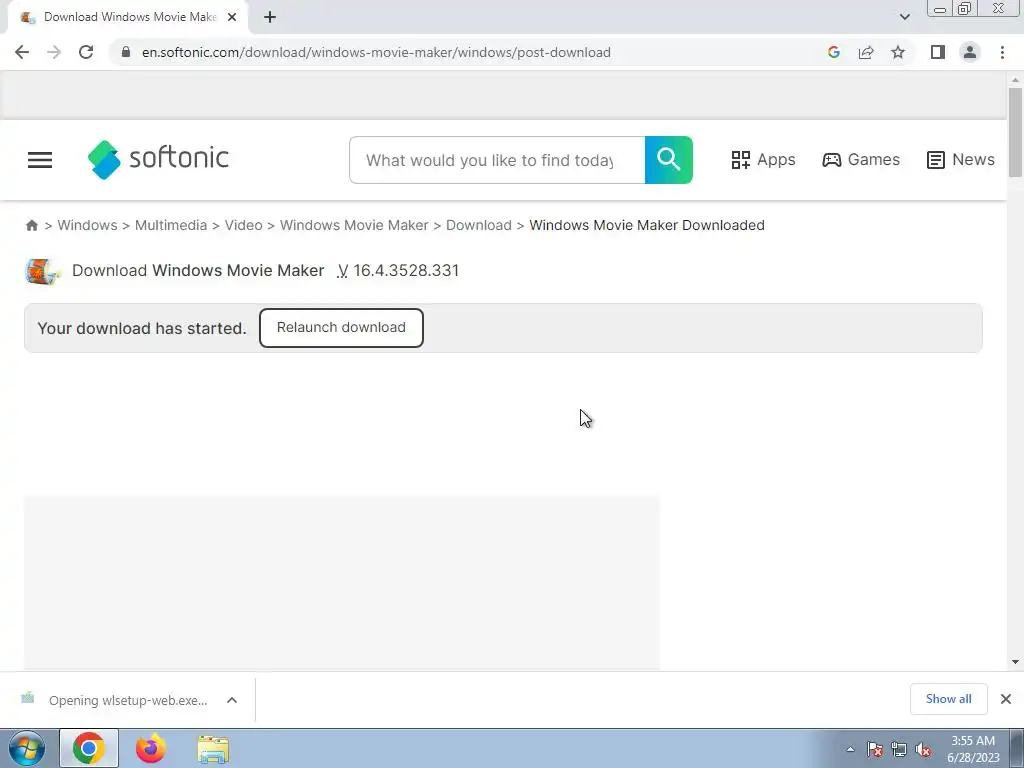
Task: Launch Firefox from the taskbar
Action: click(x=150, y=748)
